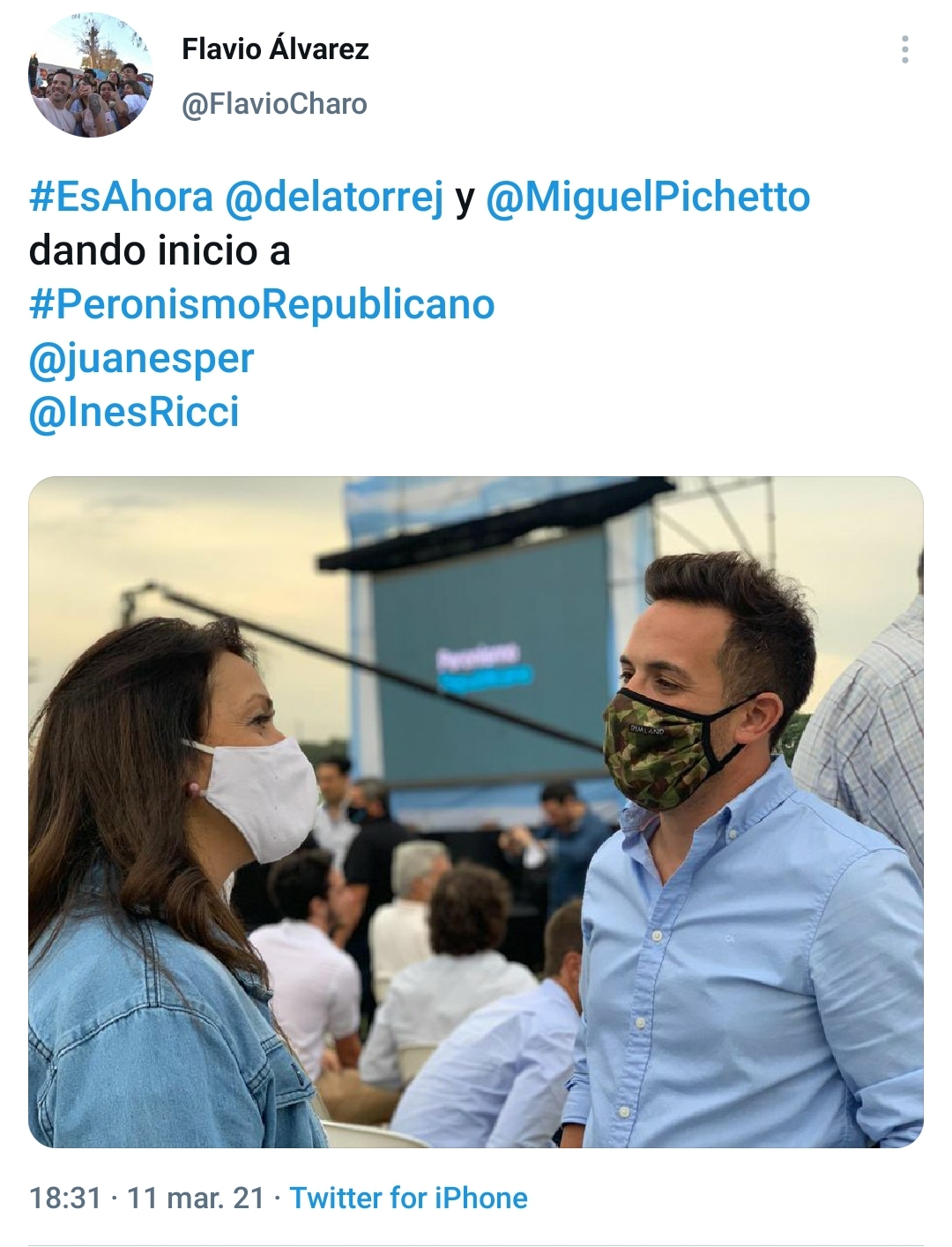
Task: Open the #PeronismoRepublicano hashtag
Action: pyautogui.click(x=262, y=305)
